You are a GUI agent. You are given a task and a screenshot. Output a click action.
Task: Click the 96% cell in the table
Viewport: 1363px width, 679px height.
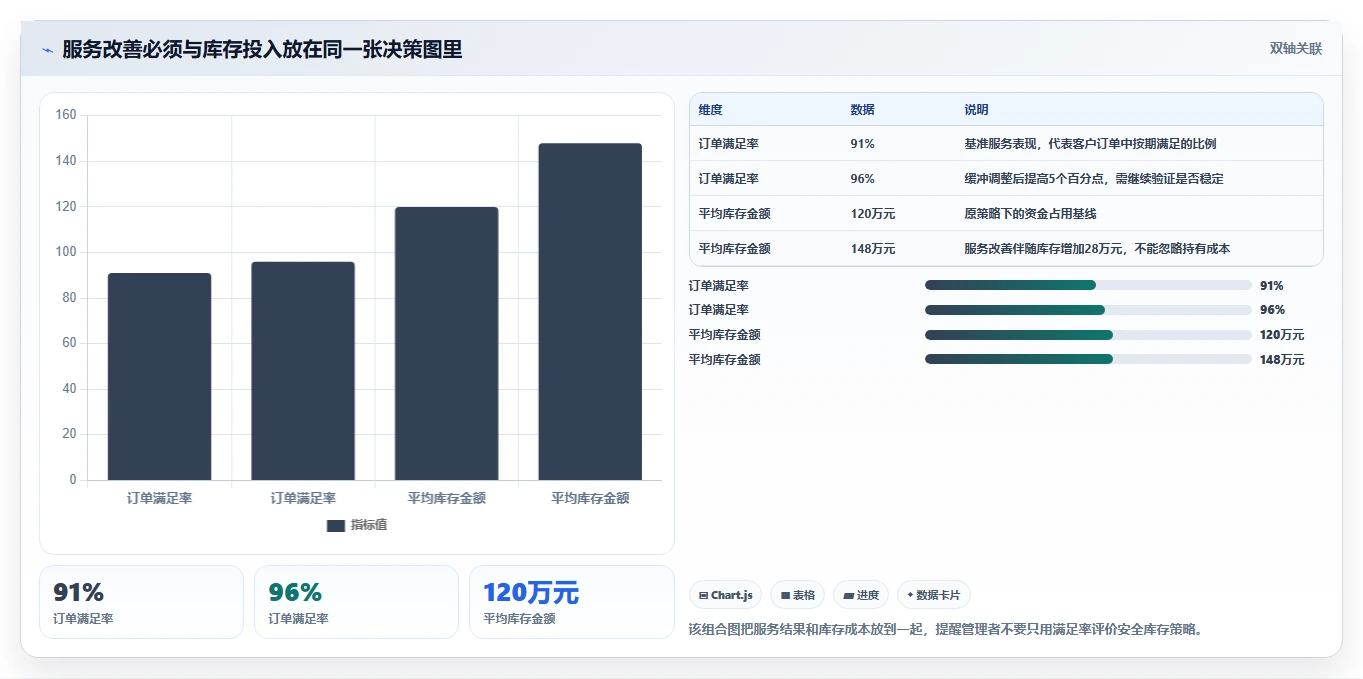pyautogui.click(x=862, y=179)
